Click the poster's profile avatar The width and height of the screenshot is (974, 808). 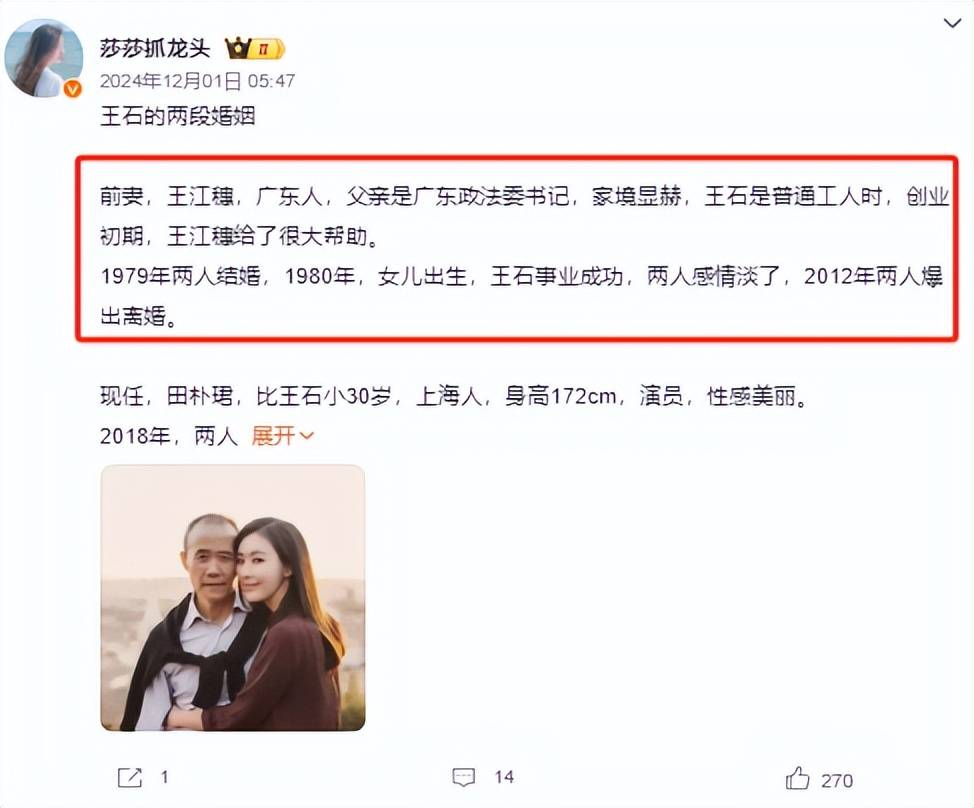click(x=43, y=58)
